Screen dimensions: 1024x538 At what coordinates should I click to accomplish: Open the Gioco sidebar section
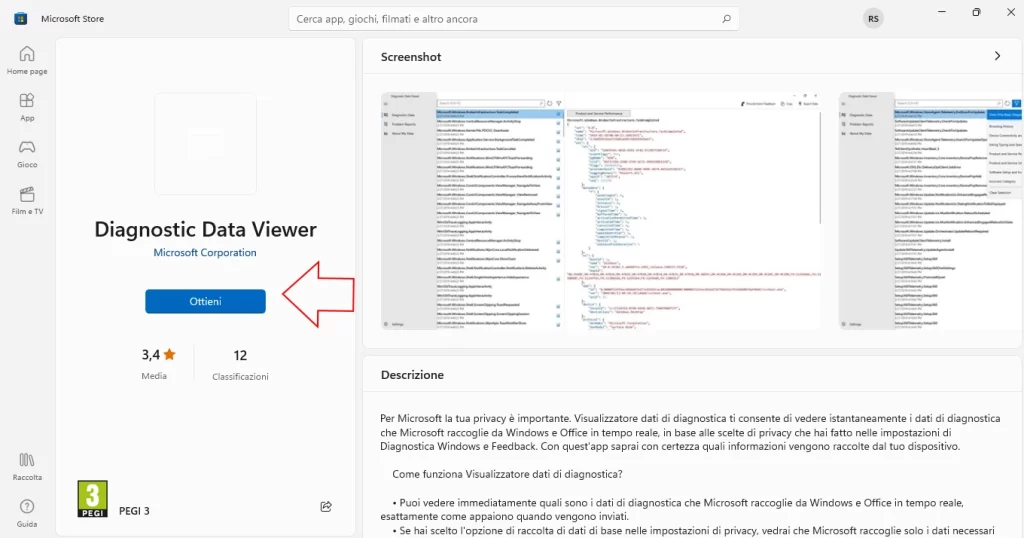point(27,154)
